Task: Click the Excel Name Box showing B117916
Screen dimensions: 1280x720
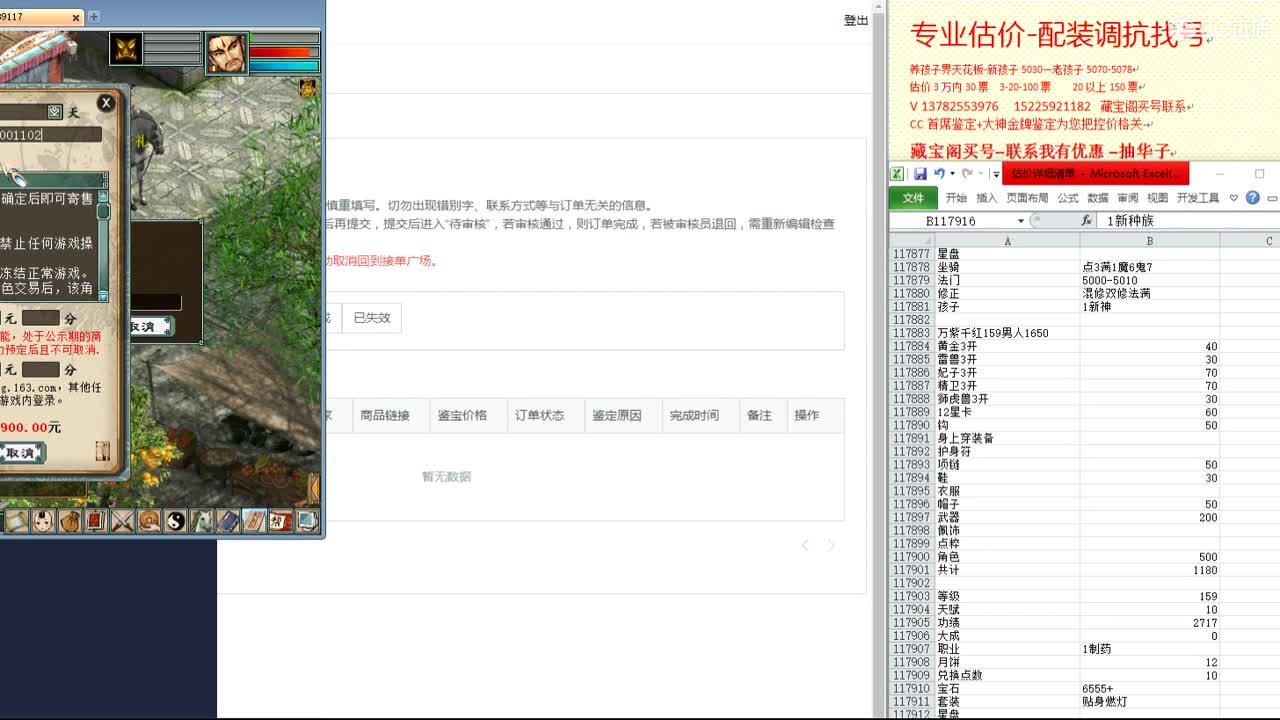Action: coord(953,221)
